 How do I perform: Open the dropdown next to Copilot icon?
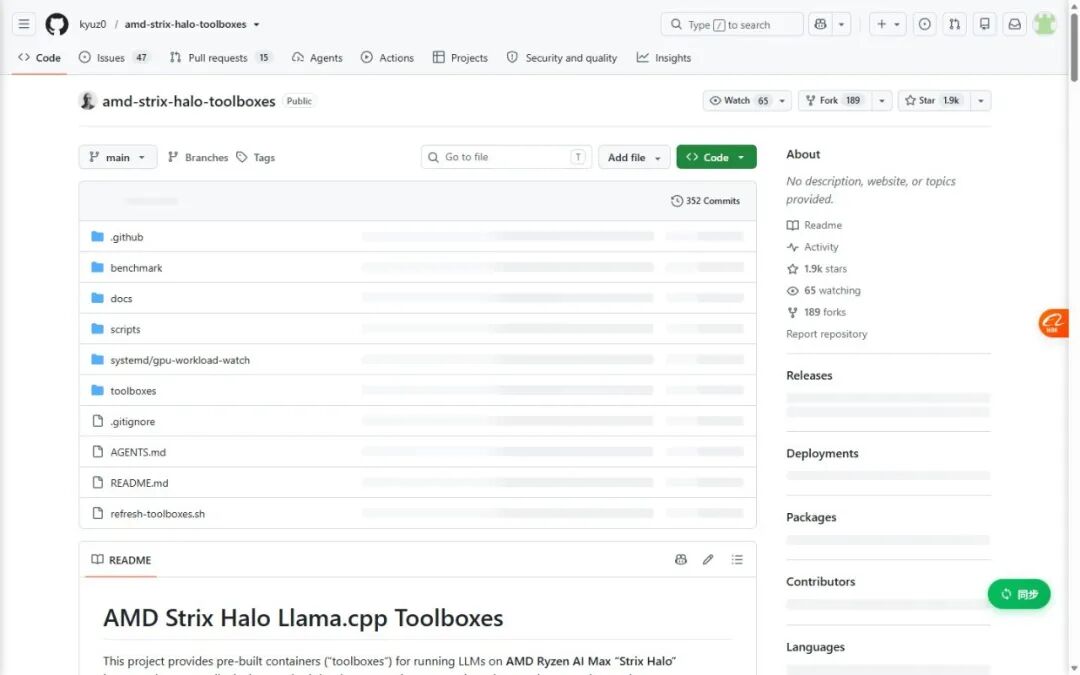pyautogui.click(x=842, y=24)
